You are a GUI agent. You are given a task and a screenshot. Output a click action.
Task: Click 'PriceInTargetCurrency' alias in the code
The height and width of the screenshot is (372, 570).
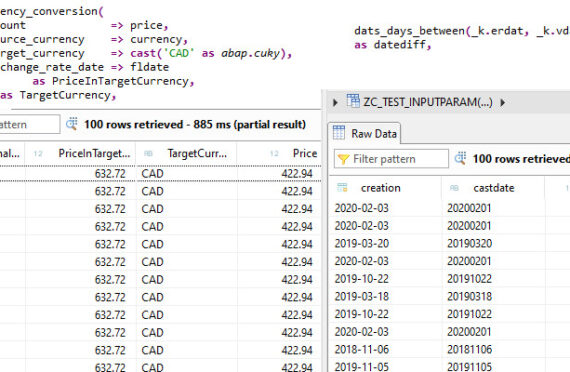coord(120,81)
